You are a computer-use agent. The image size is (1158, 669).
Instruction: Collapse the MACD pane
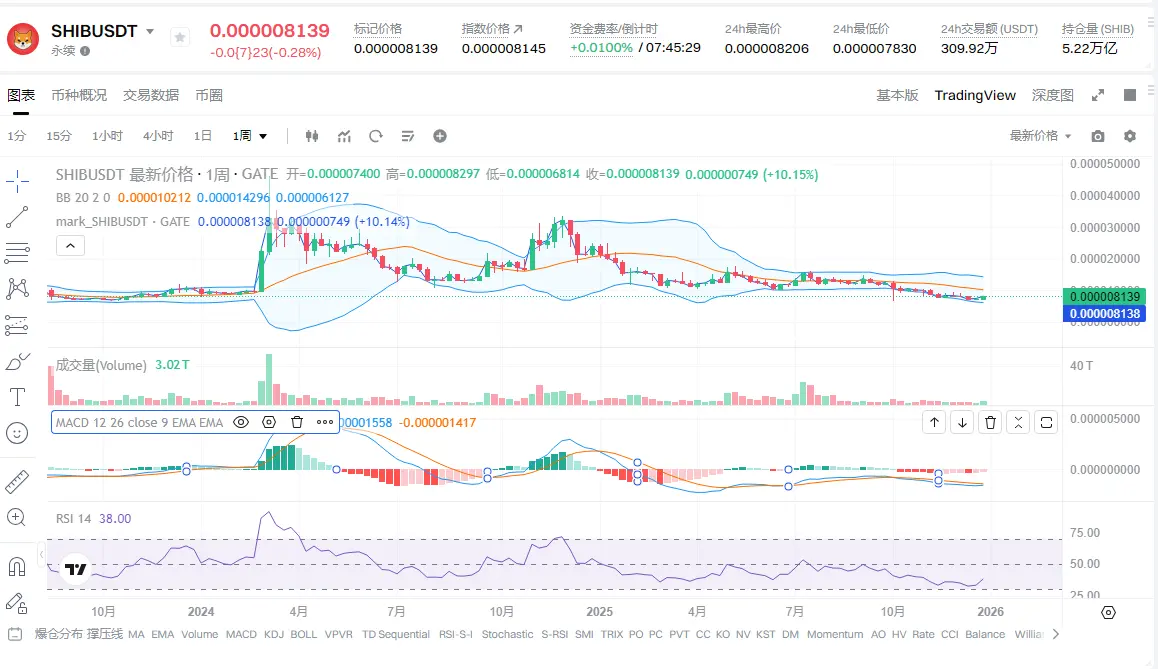[1018, 422]
